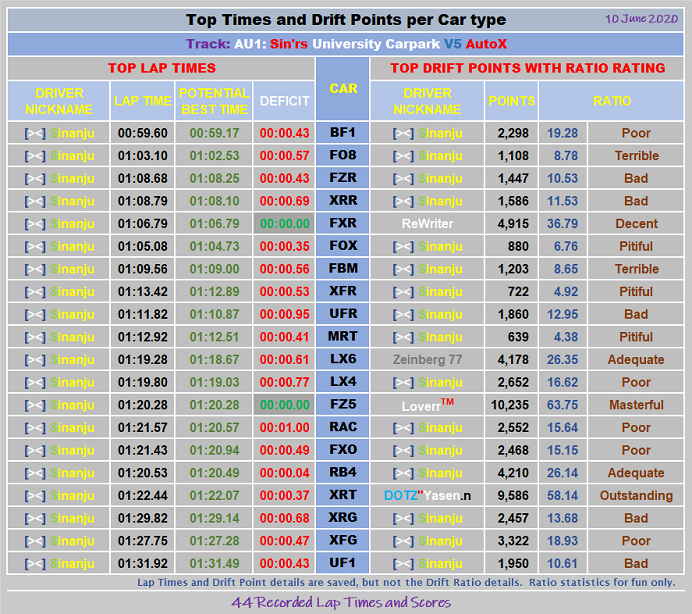Click the LAP TIME column header
This screenshot has height=614, width=692.
[x=143, y=101]
